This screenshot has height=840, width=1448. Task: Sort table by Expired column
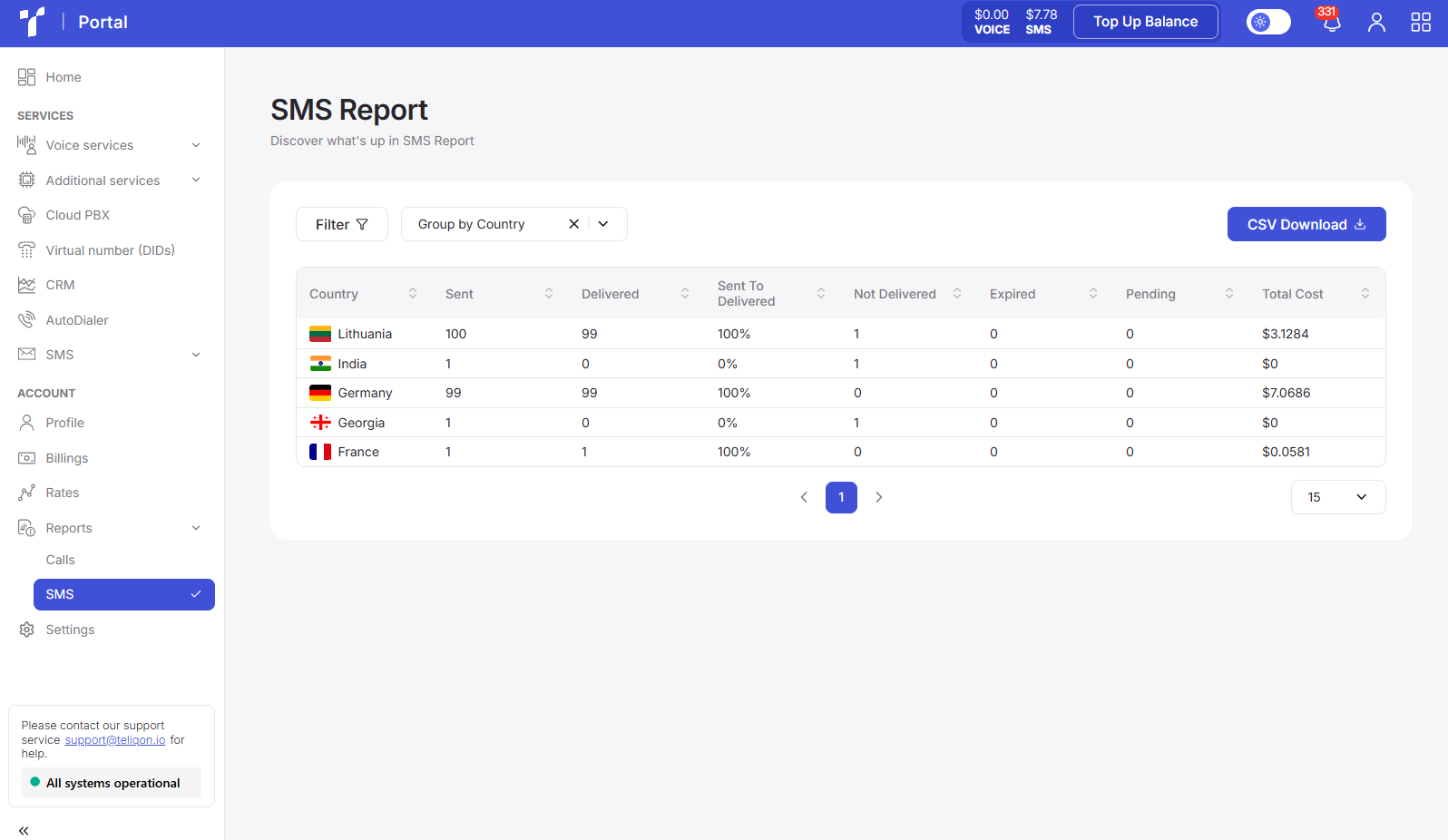(x=1093, y=293)
